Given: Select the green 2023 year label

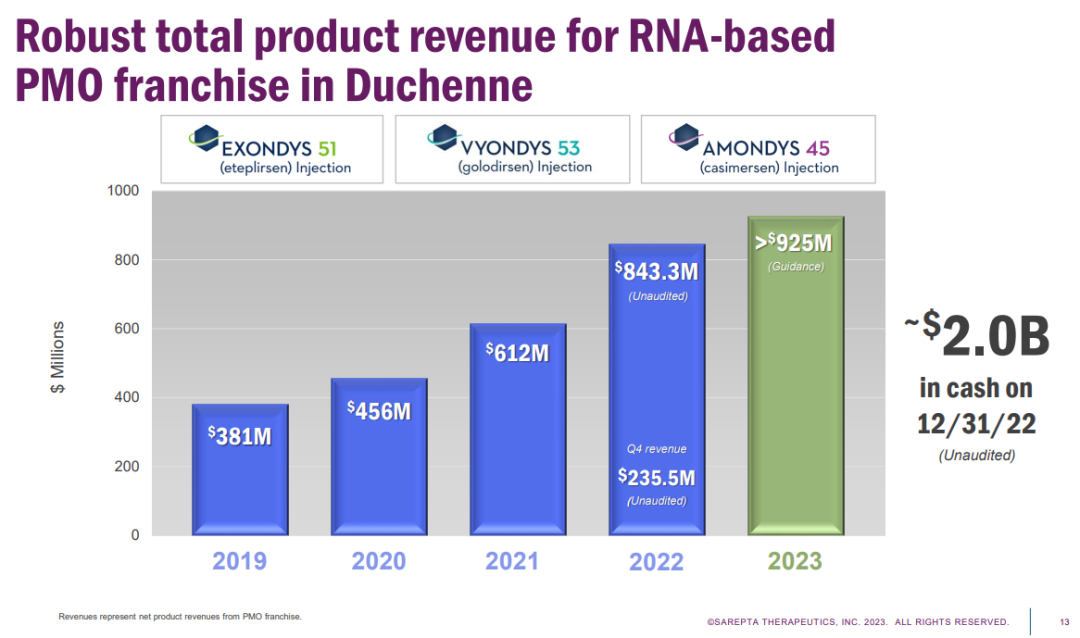Looking at the screenshot, I should [794, 561].
